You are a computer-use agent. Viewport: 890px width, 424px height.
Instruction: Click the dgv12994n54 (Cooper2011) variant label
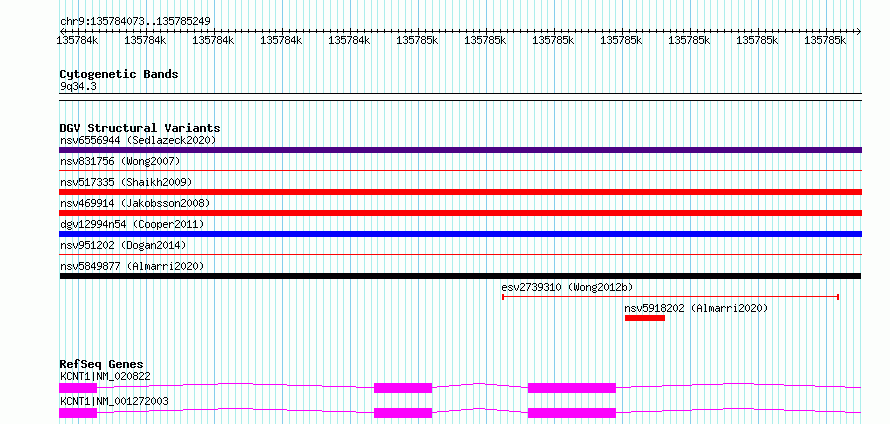click(132, 224)
